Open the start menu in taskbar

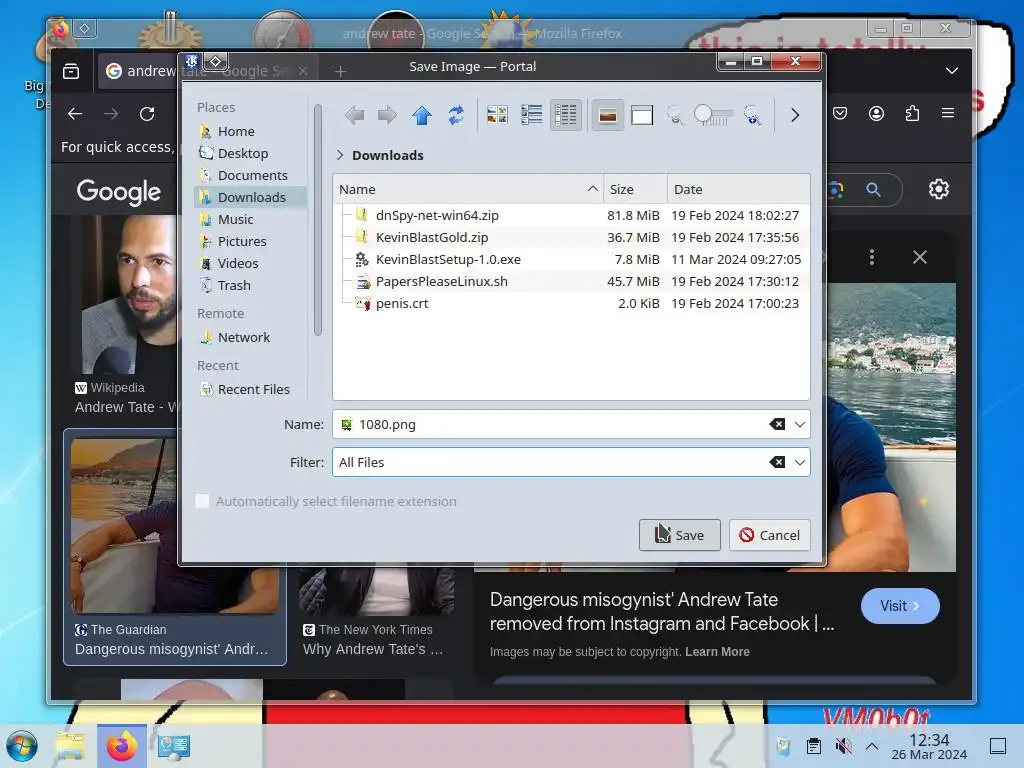[22, 746]
